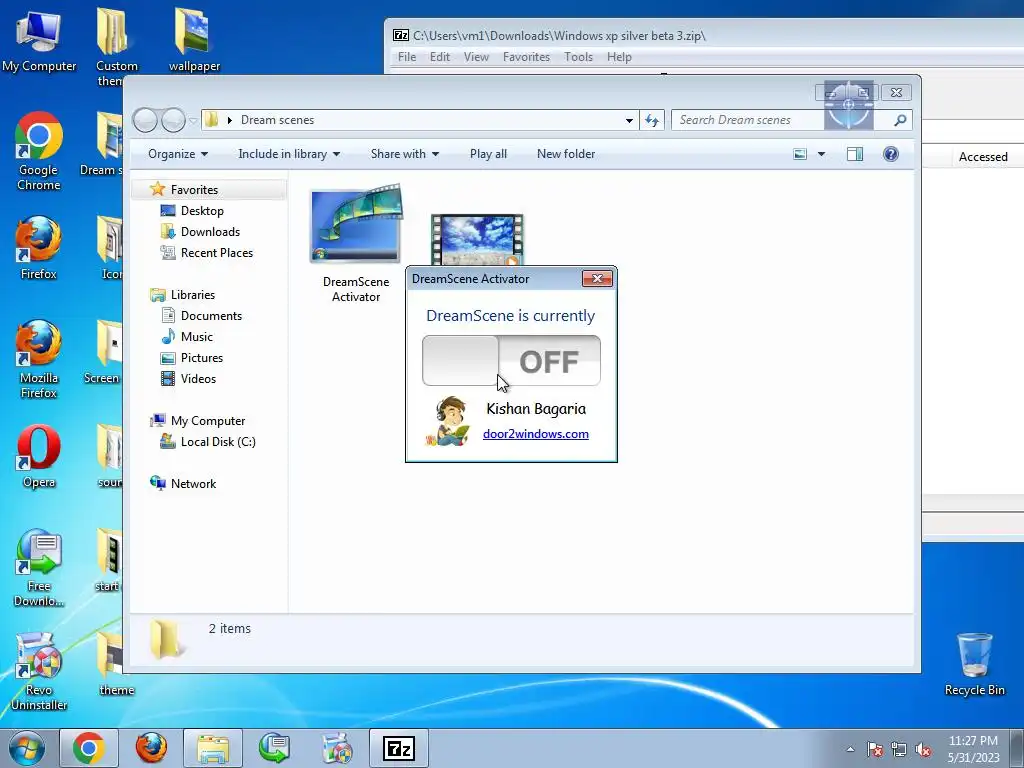
Task: Show the preview pane icon
Action: click(x=855, y=154)
